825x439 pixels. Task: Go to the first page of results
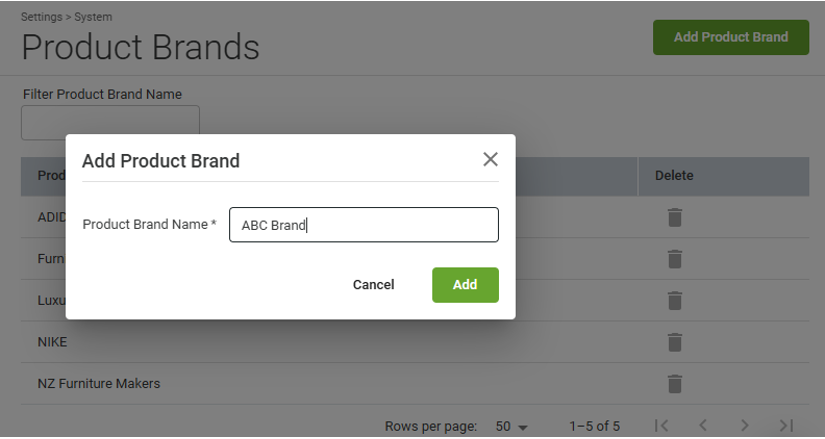(661, 426)
